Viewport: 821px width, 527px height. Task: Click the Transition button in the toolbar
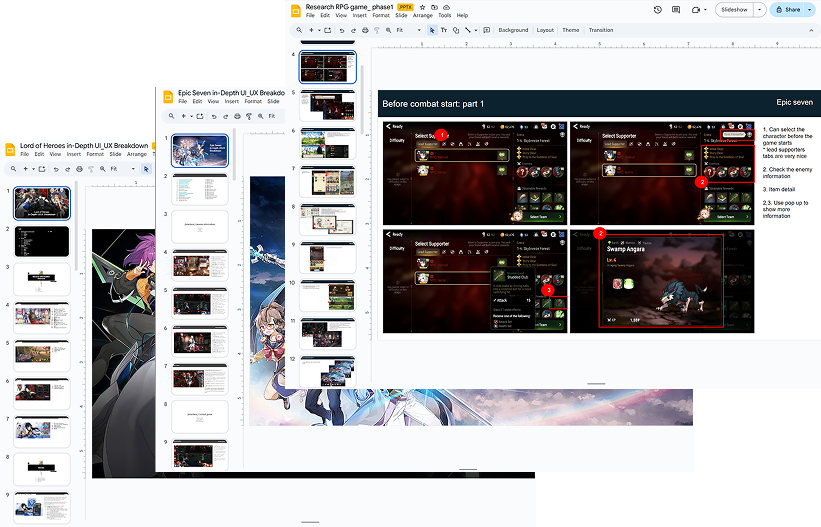tap(601, 30)
